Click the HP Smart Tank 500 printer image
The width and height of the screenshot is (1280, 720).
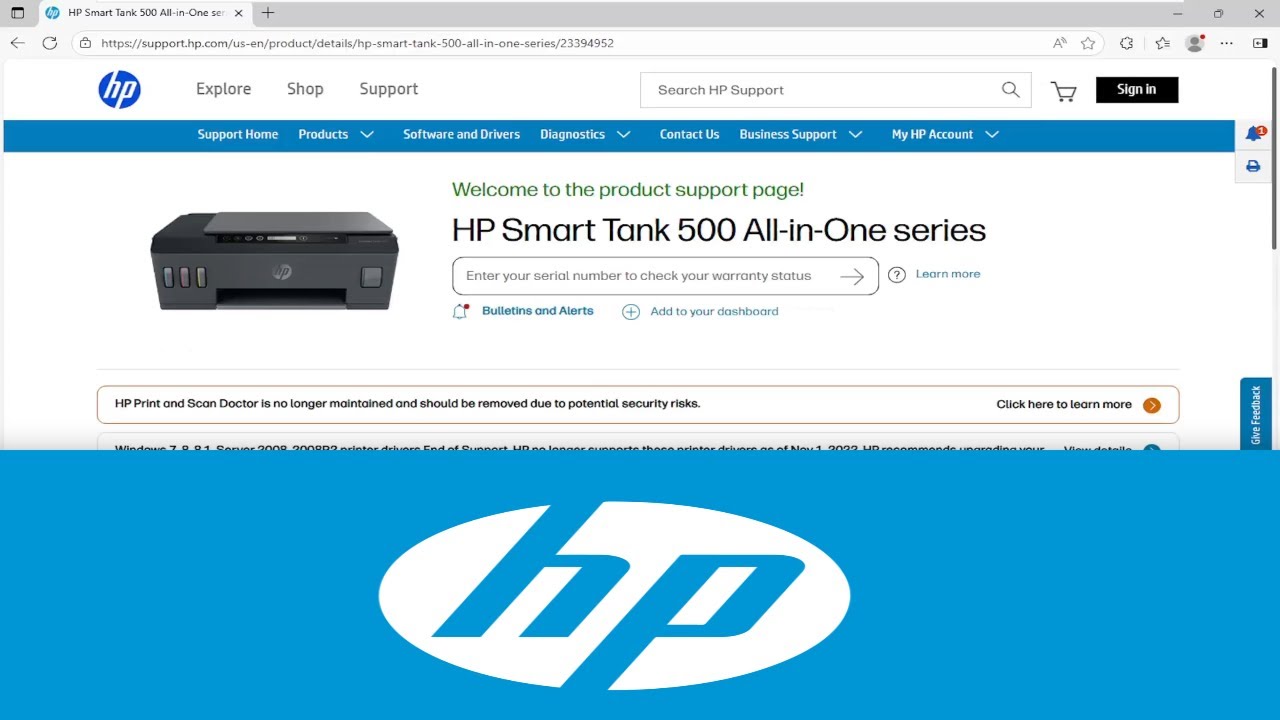click(x=274, y=261)
